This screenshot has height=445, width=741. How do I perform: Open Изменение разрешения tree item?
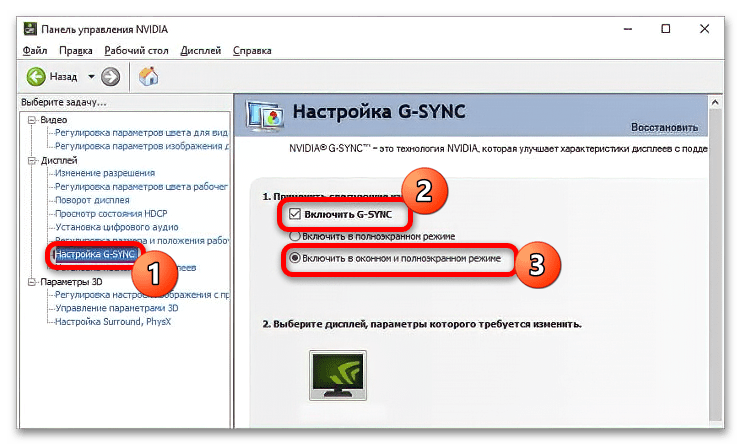[105, 173]
